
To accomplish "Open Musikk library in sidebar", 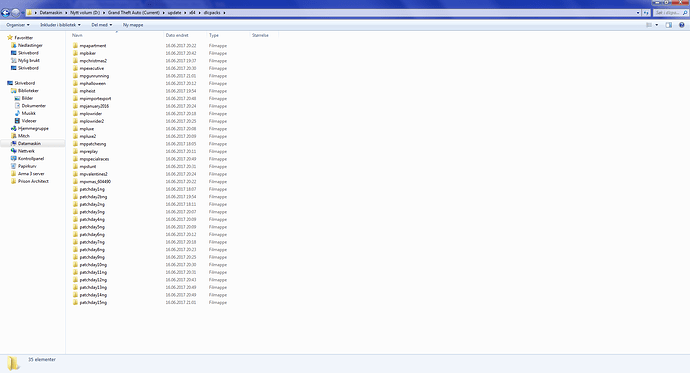I will (29, 113).
